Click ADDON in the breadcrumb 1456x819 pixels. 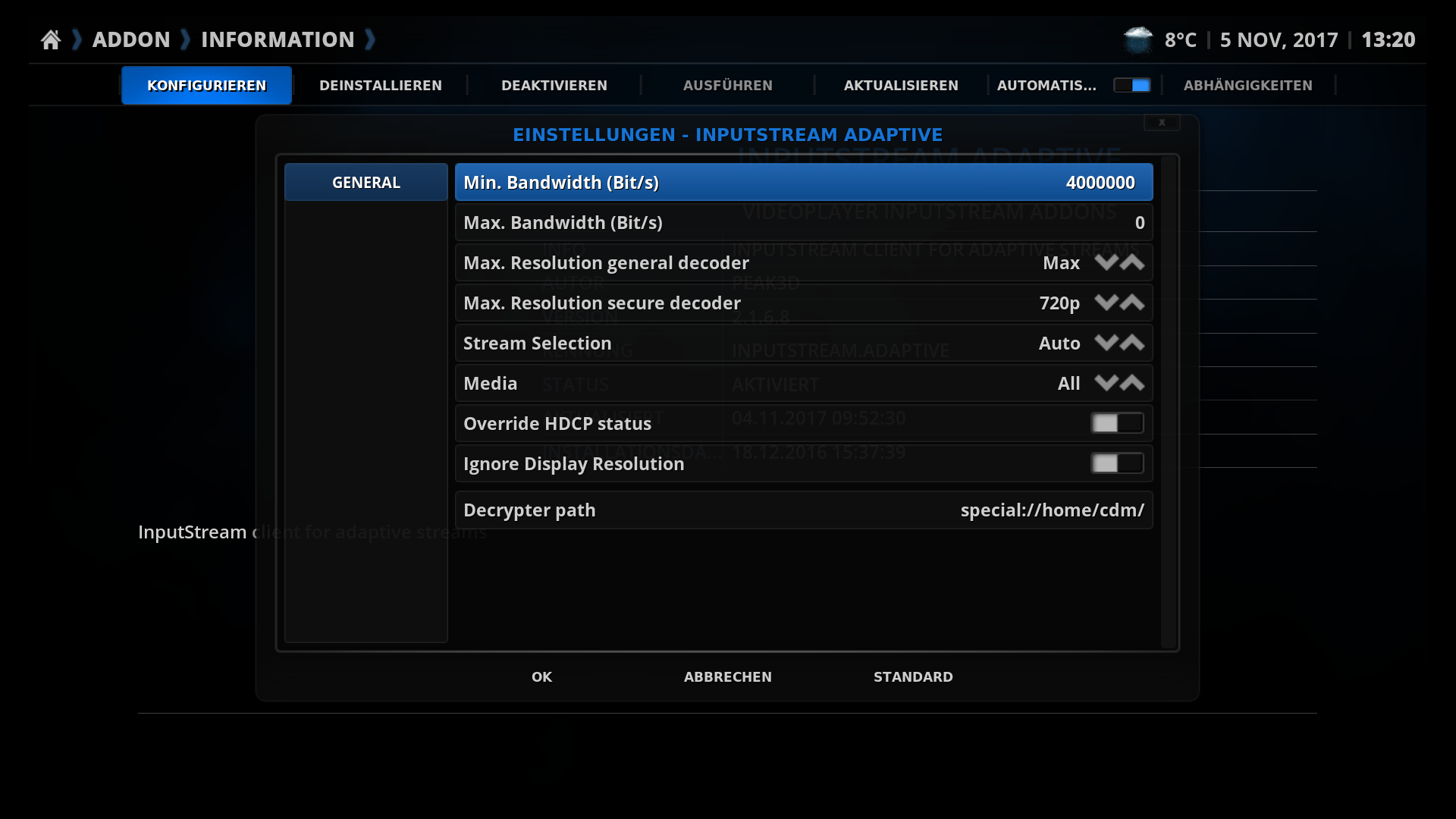131,39
